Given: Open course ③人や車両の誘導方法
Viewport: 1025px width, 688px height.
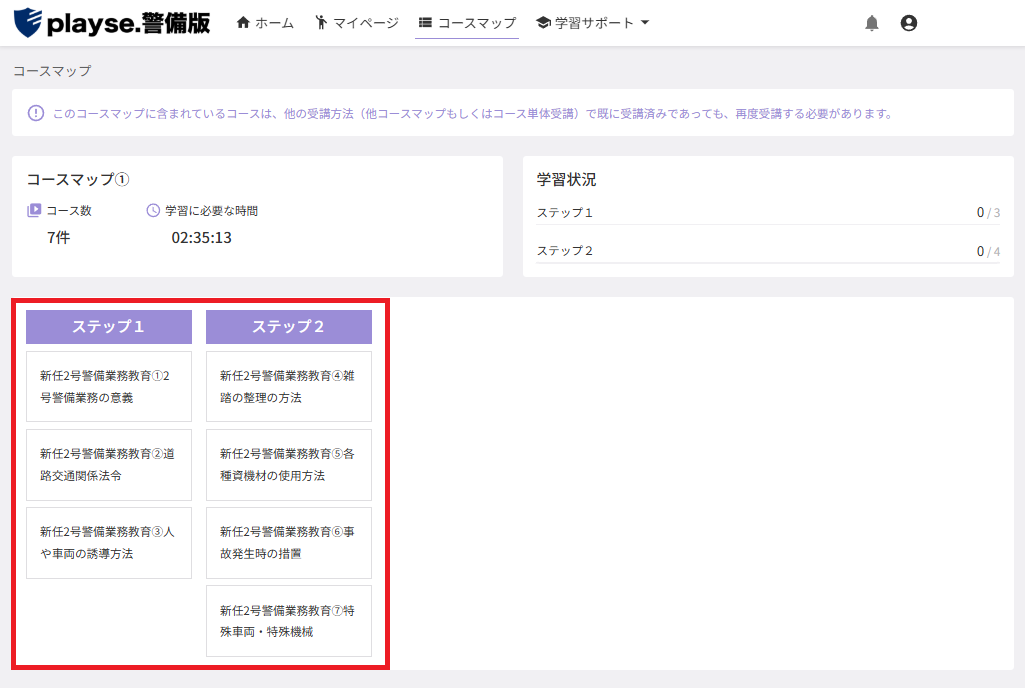Looking at the screenshot, I should click(109, 543).
